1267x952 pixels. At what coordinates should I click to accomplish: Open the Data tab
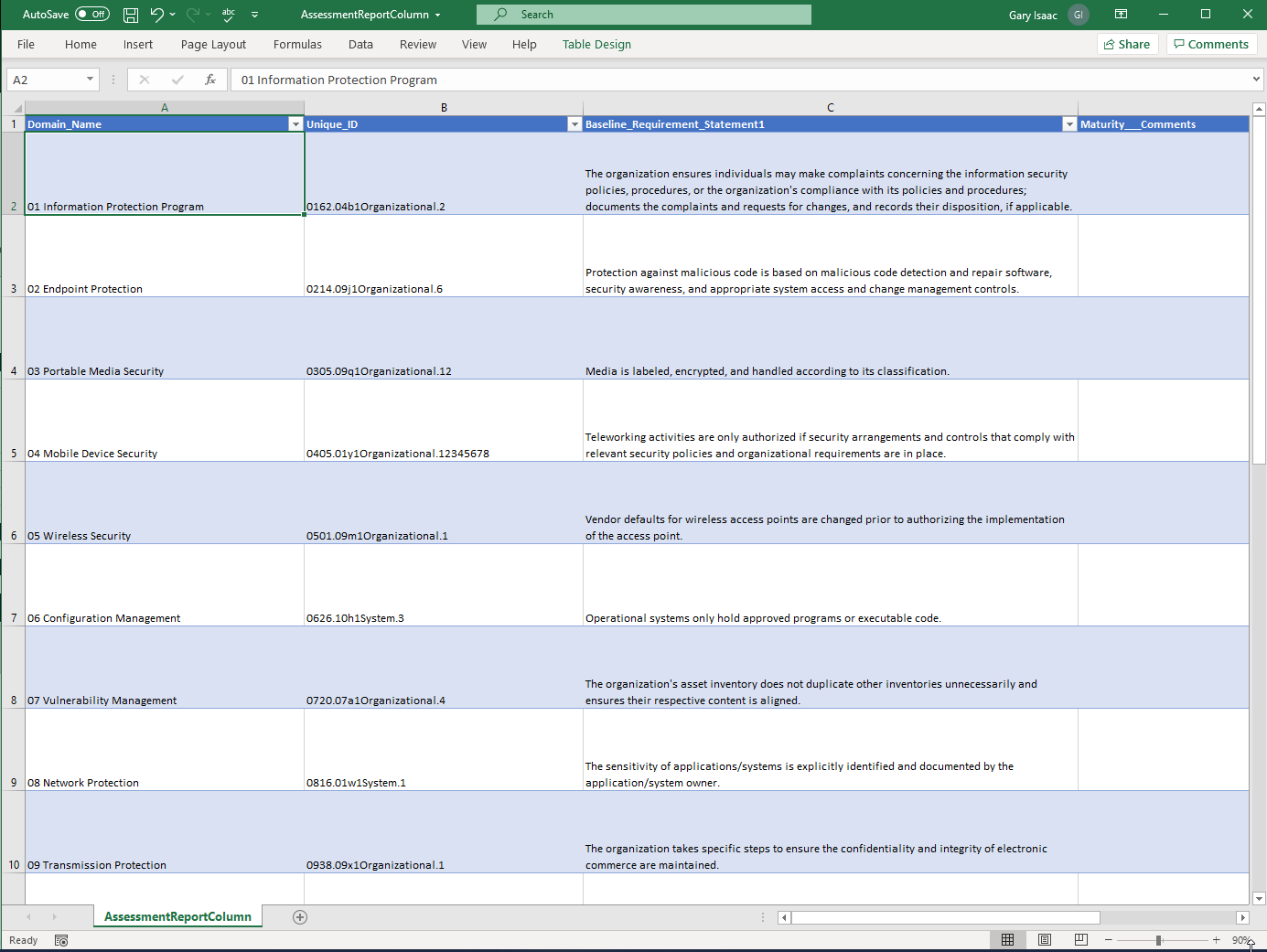click(360, 44)
